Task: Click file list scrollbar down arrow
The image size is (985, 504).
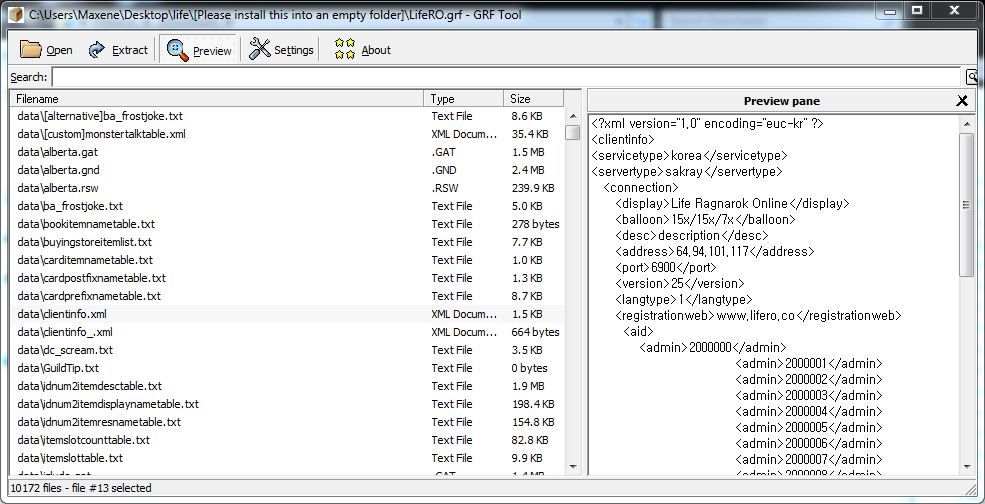Action: [572, 466]
